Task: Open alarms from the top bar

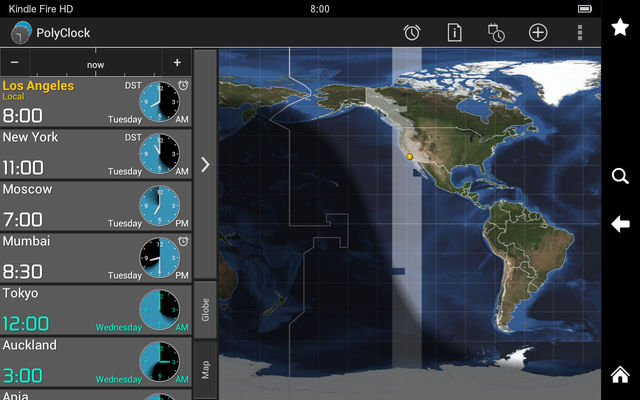Action: point(412,33)
